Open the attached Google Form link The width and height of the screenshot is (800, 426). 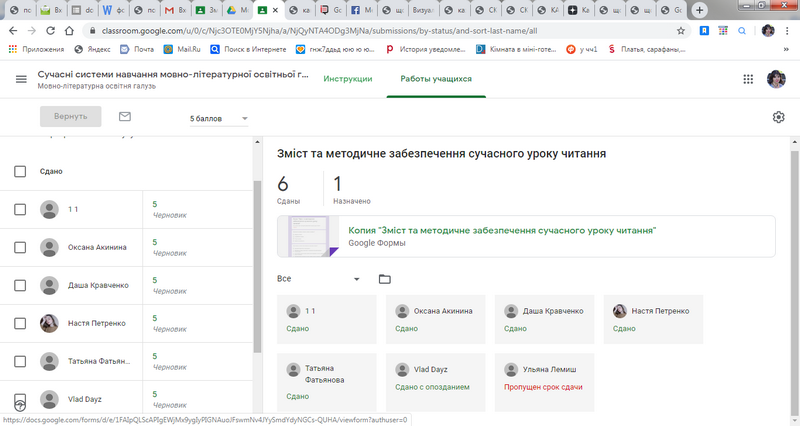501,230
